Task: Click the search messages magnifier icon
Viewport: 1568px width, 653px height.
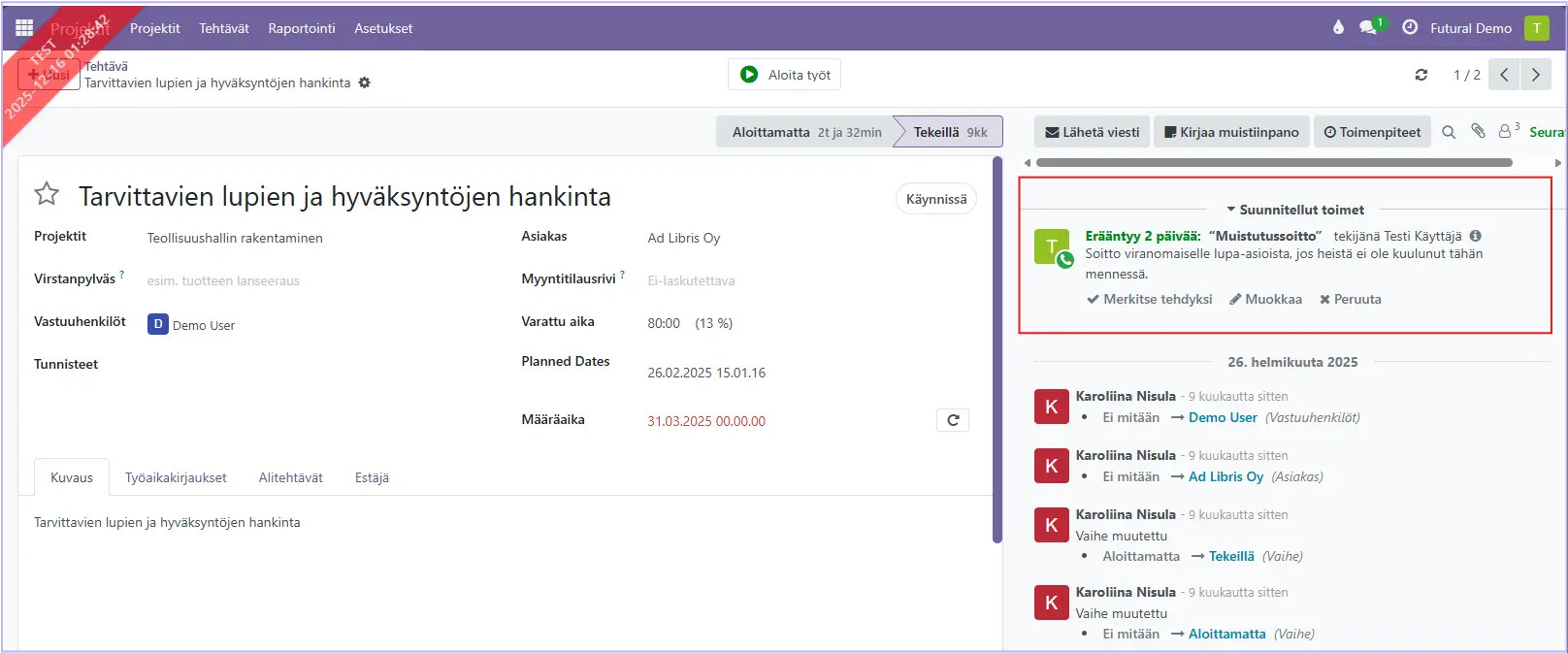Action: pyautogui.click(x=1449, y=132)
